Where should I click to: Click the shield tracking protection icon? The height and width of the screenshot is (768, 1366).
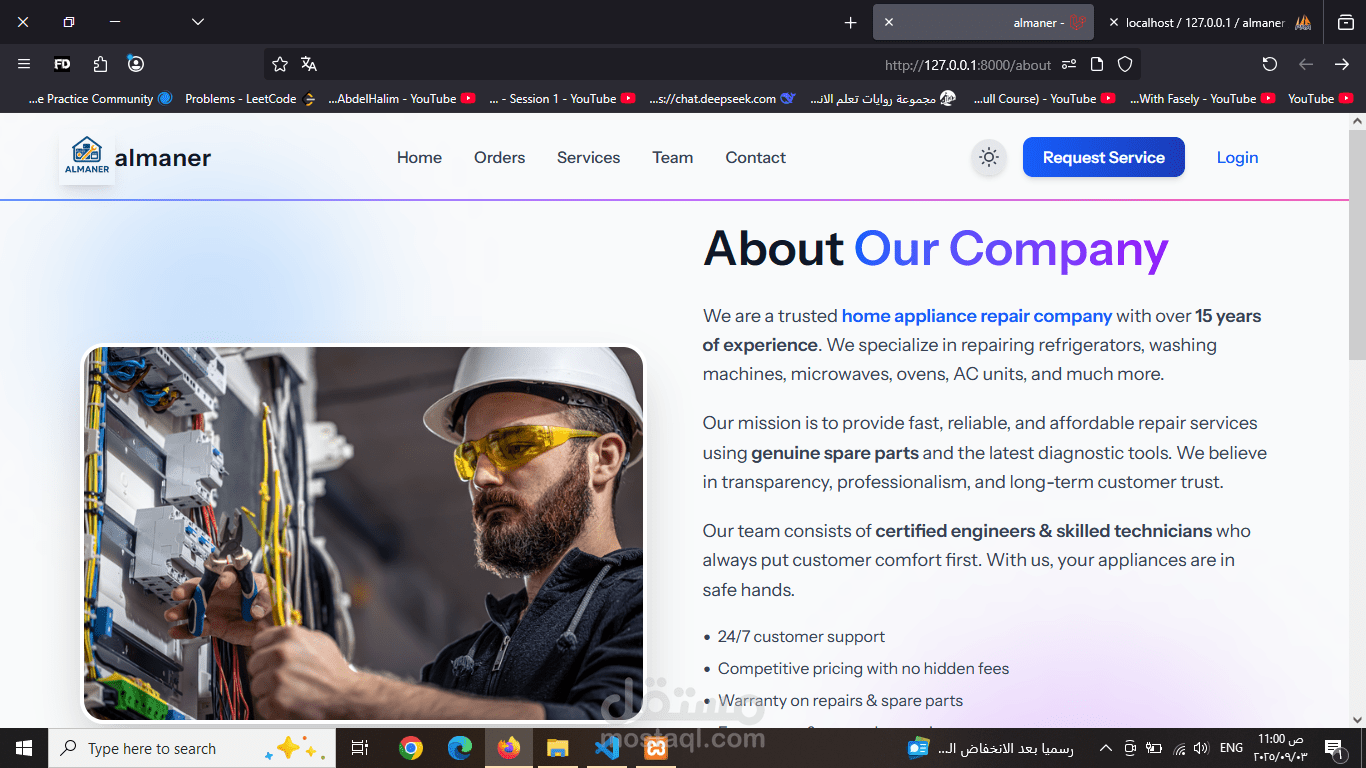[x=1125, y=64]
